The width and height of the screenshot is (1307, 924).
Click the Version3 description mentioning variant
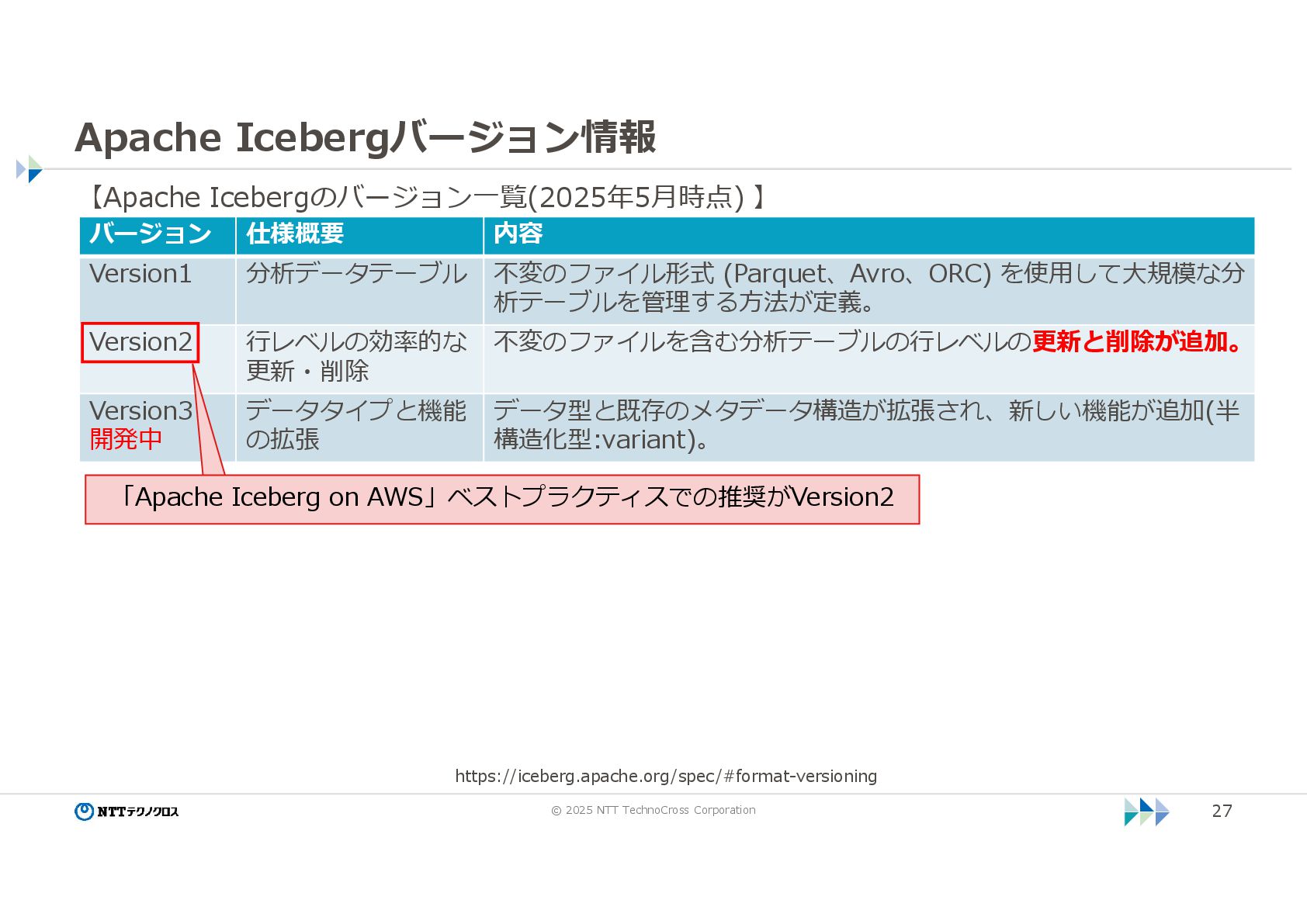(869, 427)
